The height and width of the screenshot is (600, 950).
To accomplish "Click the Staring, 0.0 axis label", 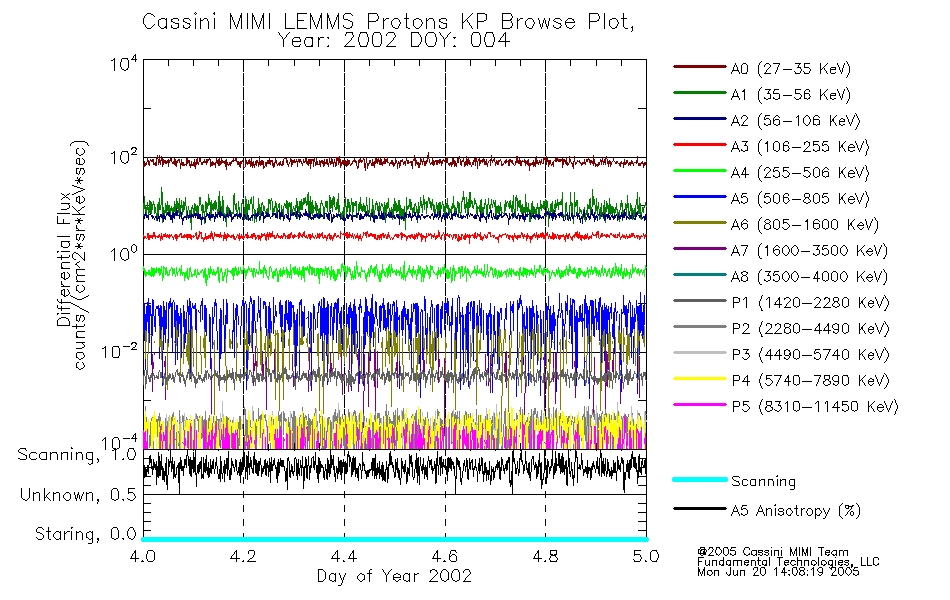I will pyautogui.click(x=85, y=534).
